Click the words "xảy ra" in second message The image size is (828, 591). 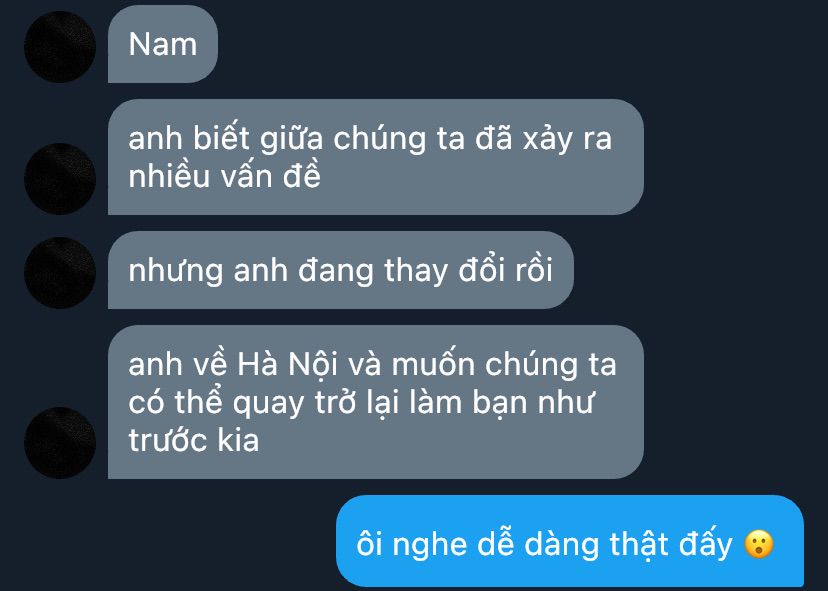[x=567, y=139]
